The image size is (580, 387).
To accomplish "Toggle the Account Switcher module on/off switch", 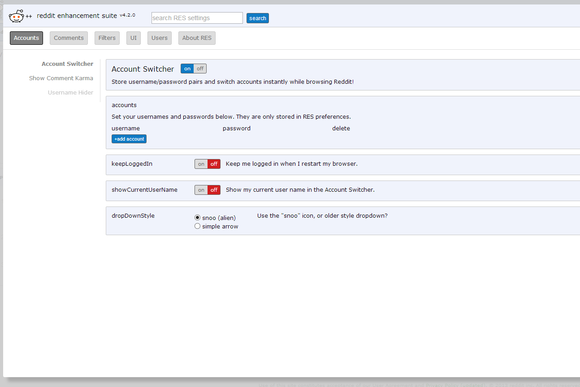I will click(194, 68).
